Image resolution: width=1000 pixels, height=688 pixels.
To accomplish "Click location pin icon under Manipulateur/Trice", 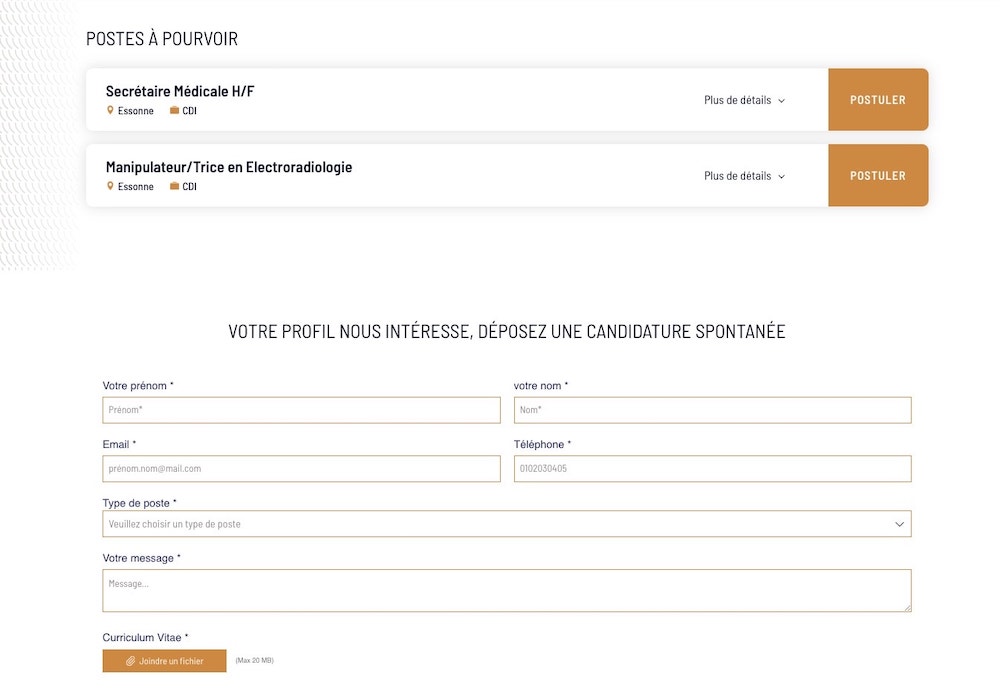I will [110, 186].
